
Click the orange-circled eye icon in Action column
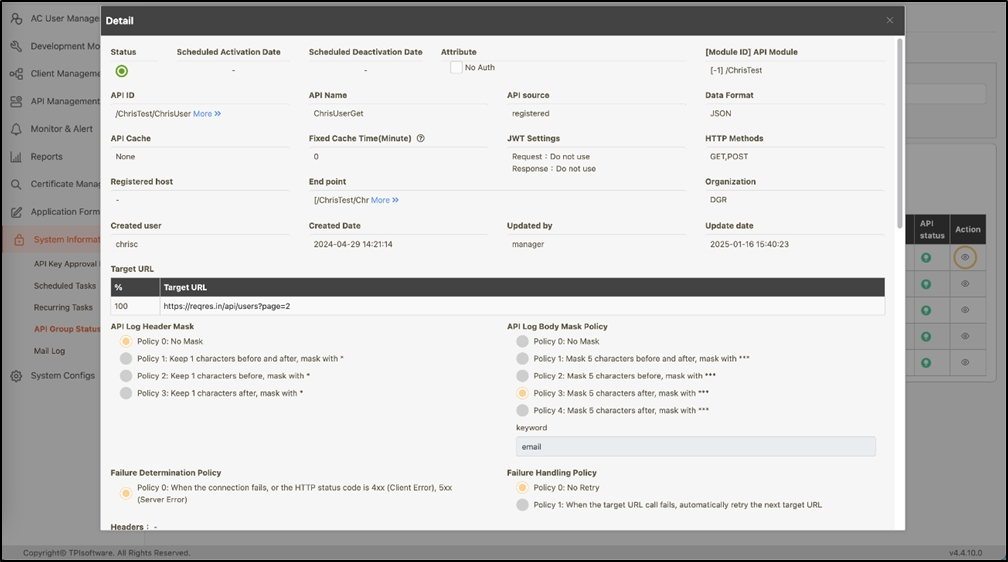[x=965, y=258]
